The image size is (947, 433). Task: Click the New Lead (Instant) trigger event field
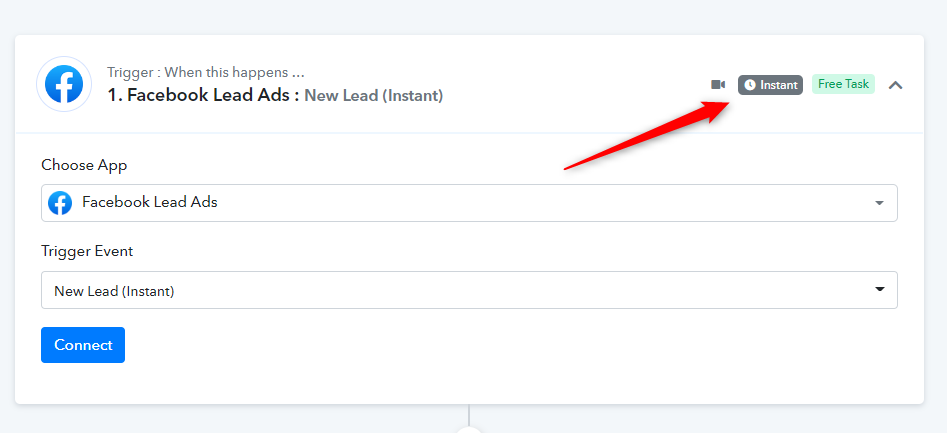tap(469, 290)
